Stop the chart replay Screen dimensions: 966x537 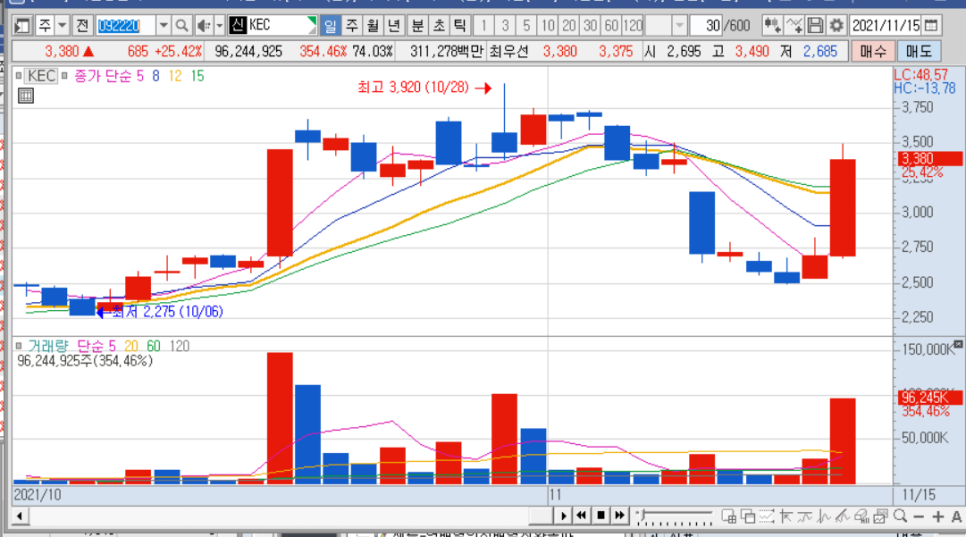tap(601, 515)
